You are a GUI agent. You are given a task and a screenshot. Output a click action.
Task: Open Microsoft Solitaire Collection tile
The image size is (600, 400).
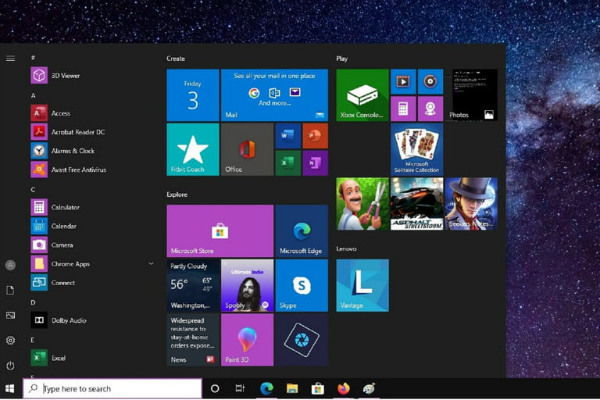pos(417,149)
